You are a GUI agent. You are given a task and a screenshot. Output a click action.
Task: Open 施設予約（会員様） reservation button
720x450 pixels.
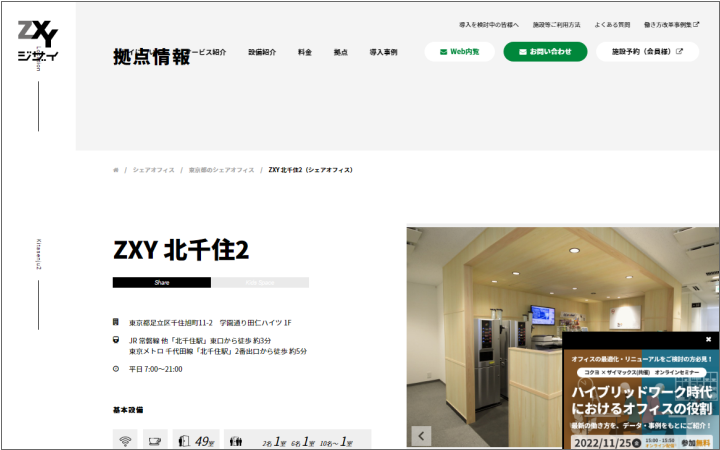point(647,51)
